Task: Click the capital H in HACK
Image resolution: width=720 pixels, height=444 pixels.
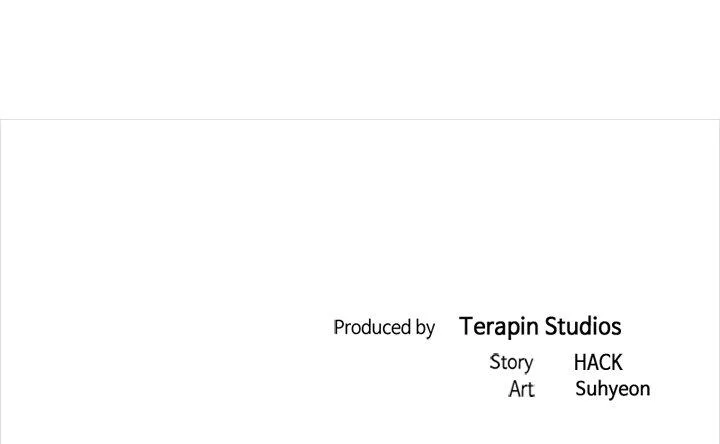Action: click(x=580, y=363)
